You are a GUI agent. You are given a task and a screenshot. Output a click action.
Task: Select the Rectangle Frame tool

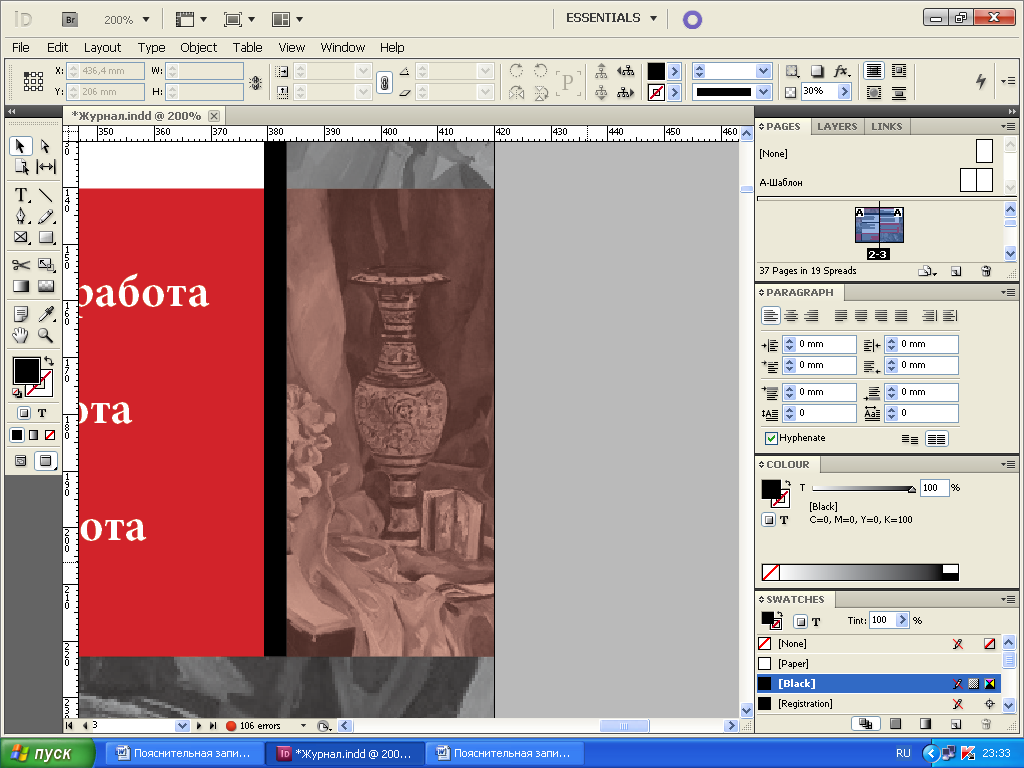click(x=21, y=237)
